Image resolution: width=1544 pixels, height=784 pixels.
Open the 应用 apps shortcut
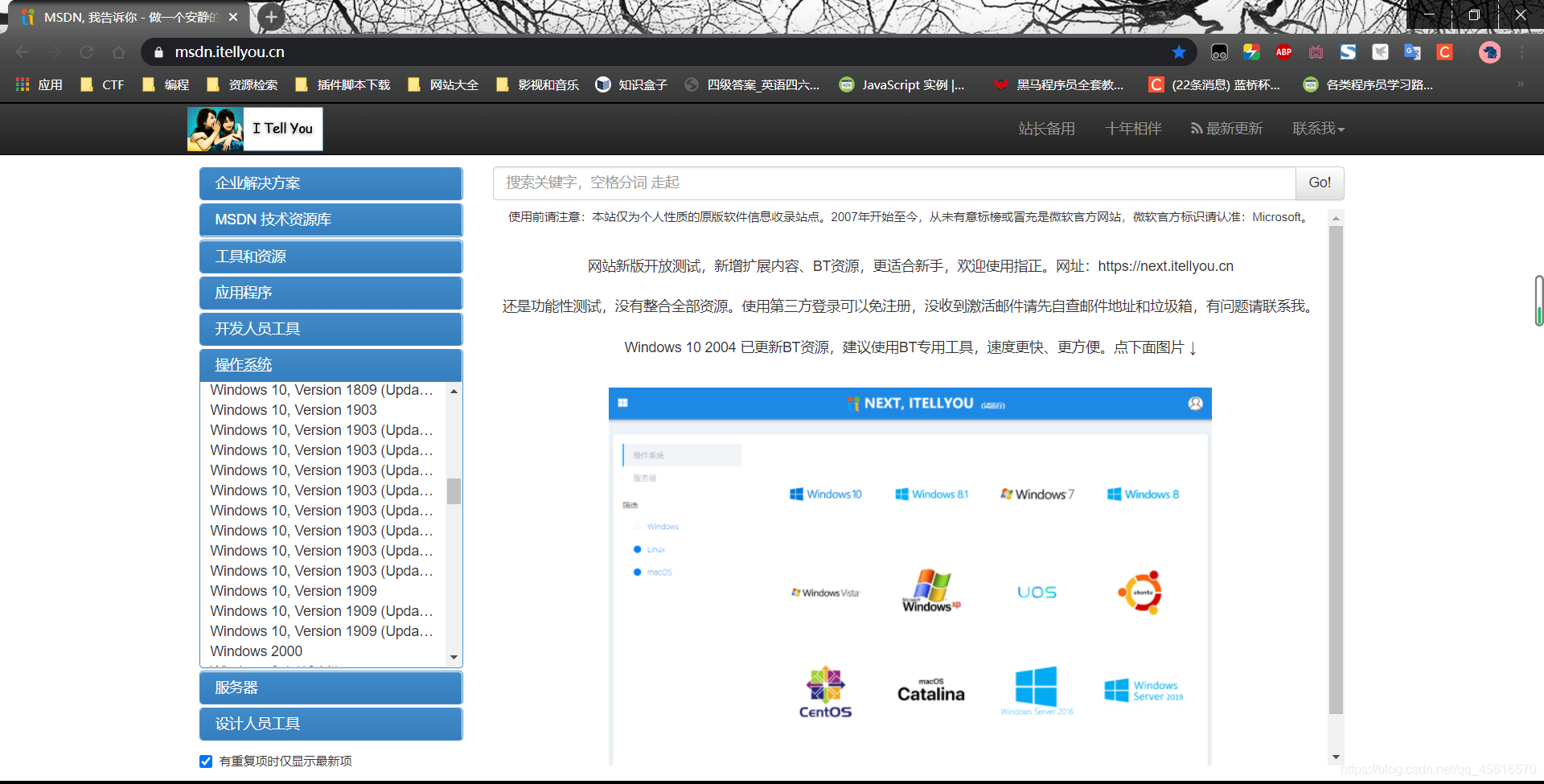point(39,84)
